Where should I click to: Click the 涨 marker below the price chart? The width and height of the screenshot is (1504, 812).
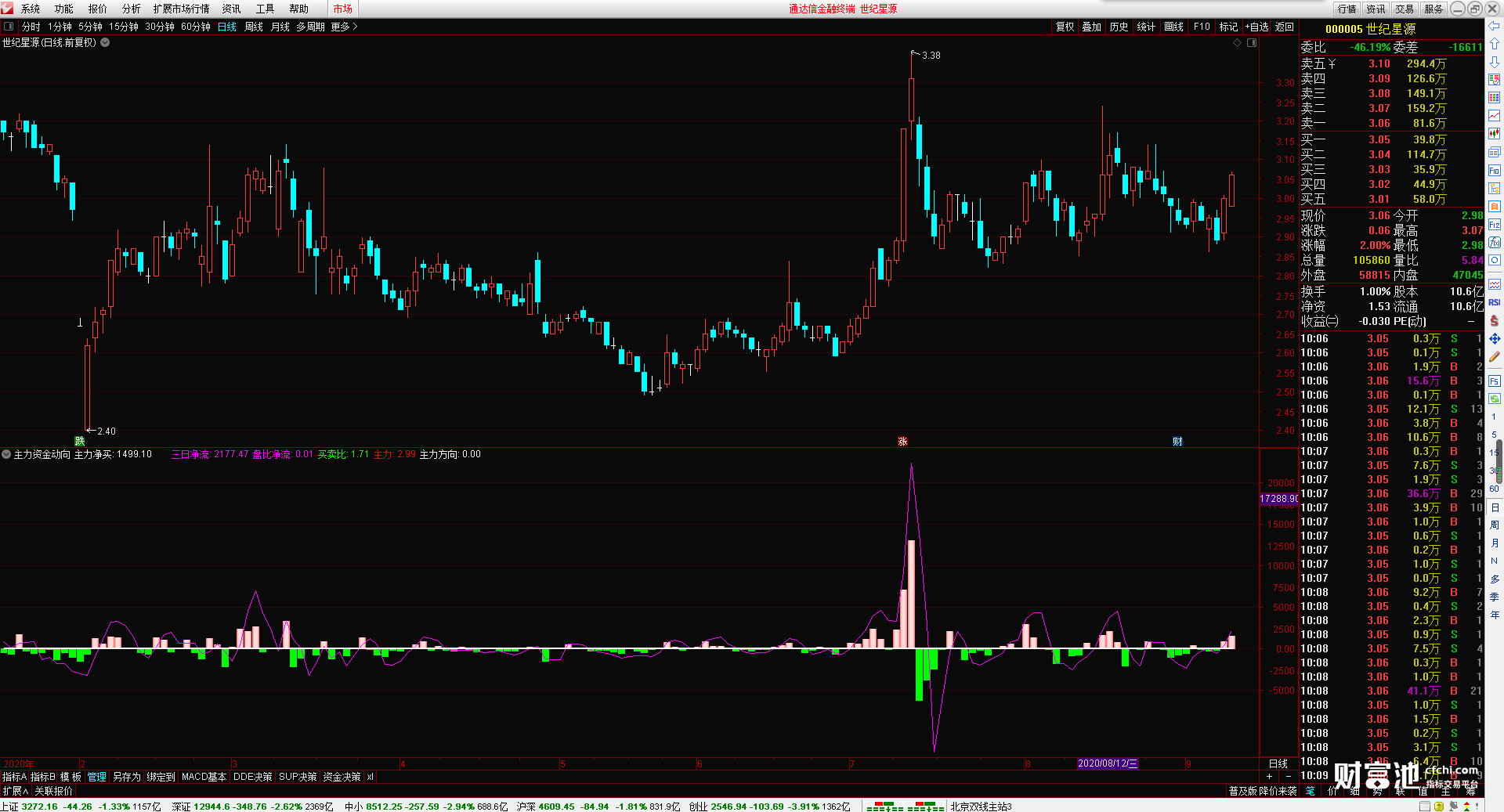coord(902,442)
